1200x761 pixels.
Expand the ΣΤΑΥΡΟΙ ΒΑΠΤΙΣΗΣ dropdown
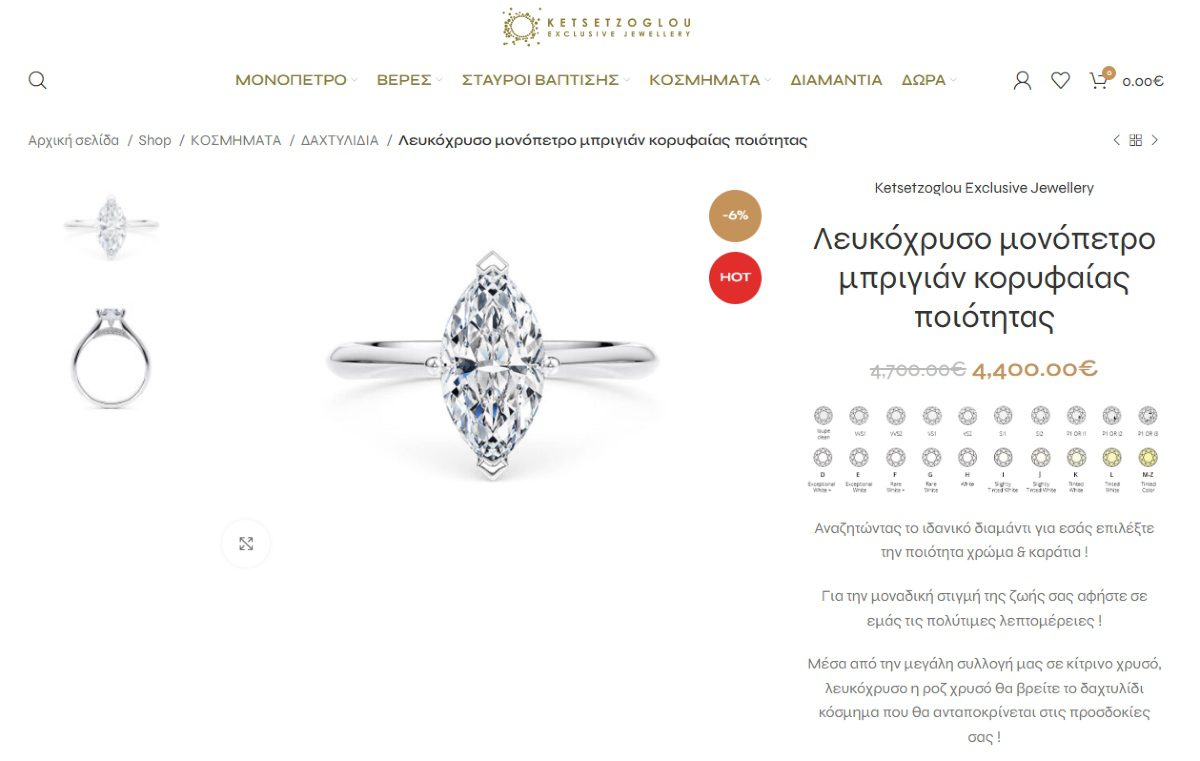(546, 80)
